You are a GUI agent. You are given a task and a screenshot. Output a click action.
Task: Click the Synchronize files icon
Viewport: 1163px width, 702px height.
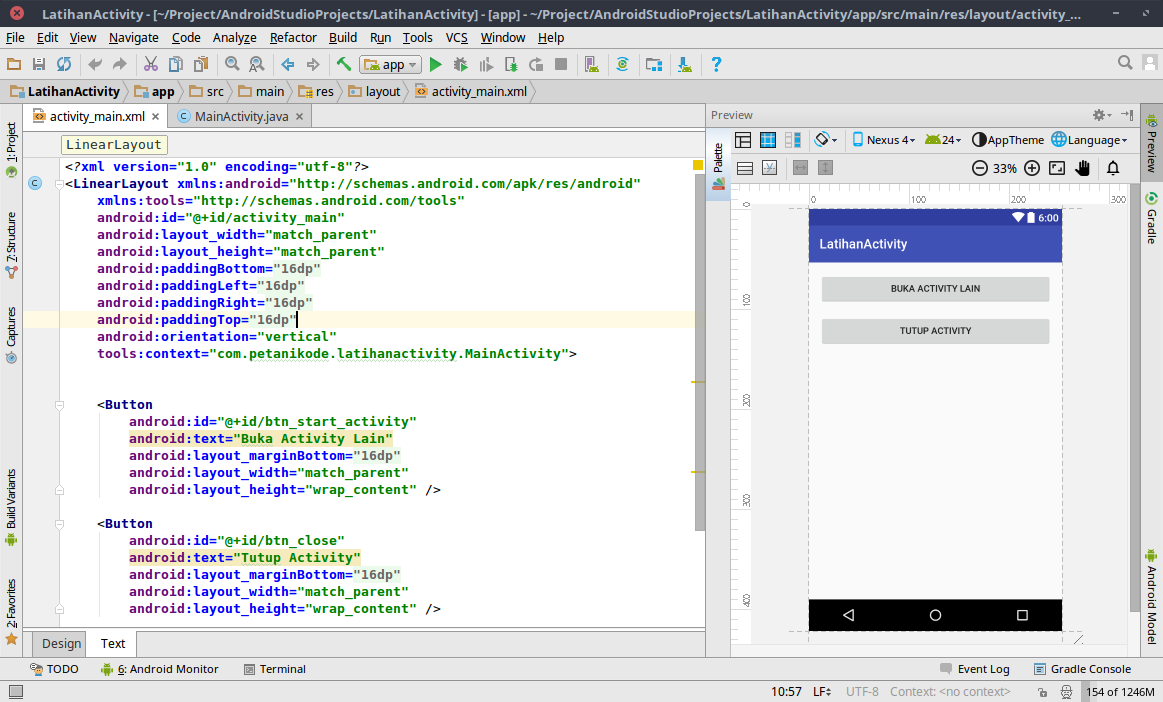[x=63, y=64]
